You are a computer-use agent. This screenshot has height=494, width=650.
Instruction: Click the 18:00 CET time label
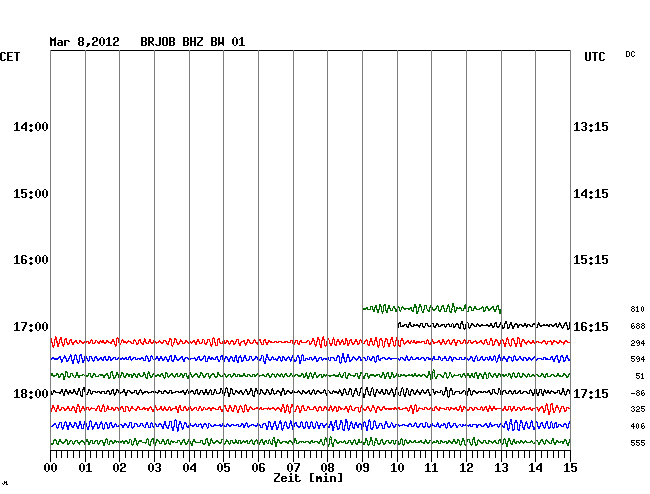(31, 393)
